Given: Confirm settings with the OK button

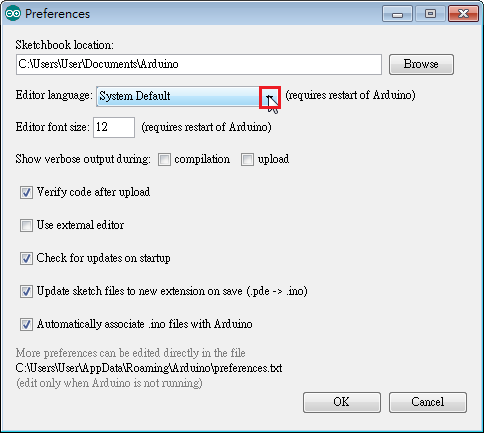Looking at the screenshot, I should point(342,402).
